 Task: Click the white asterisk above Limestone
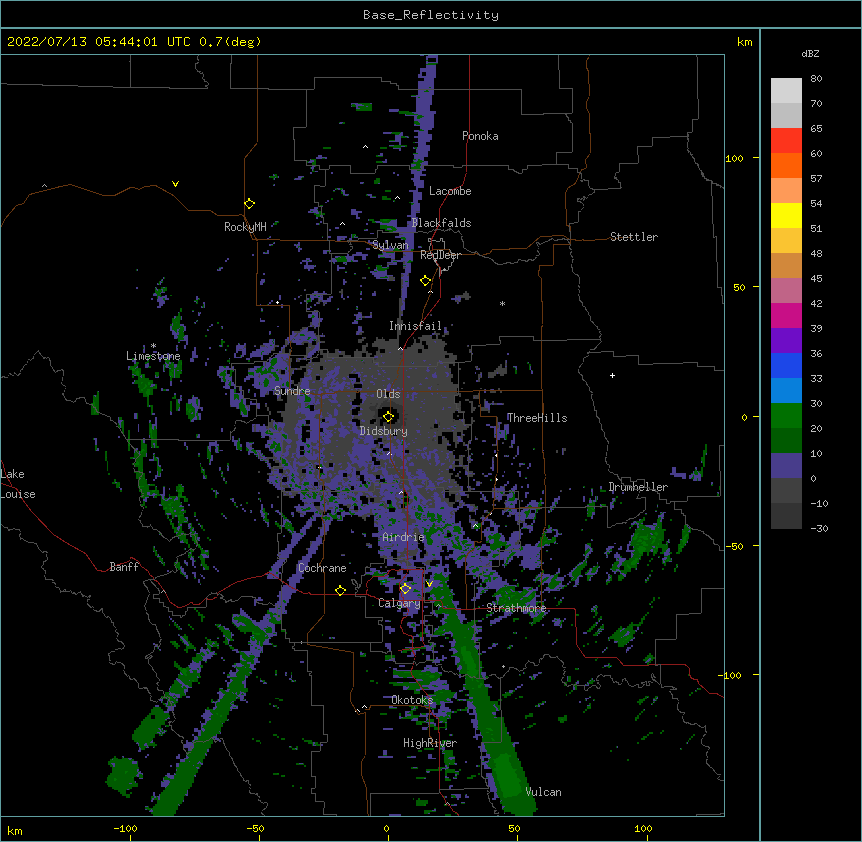(153, 346)
